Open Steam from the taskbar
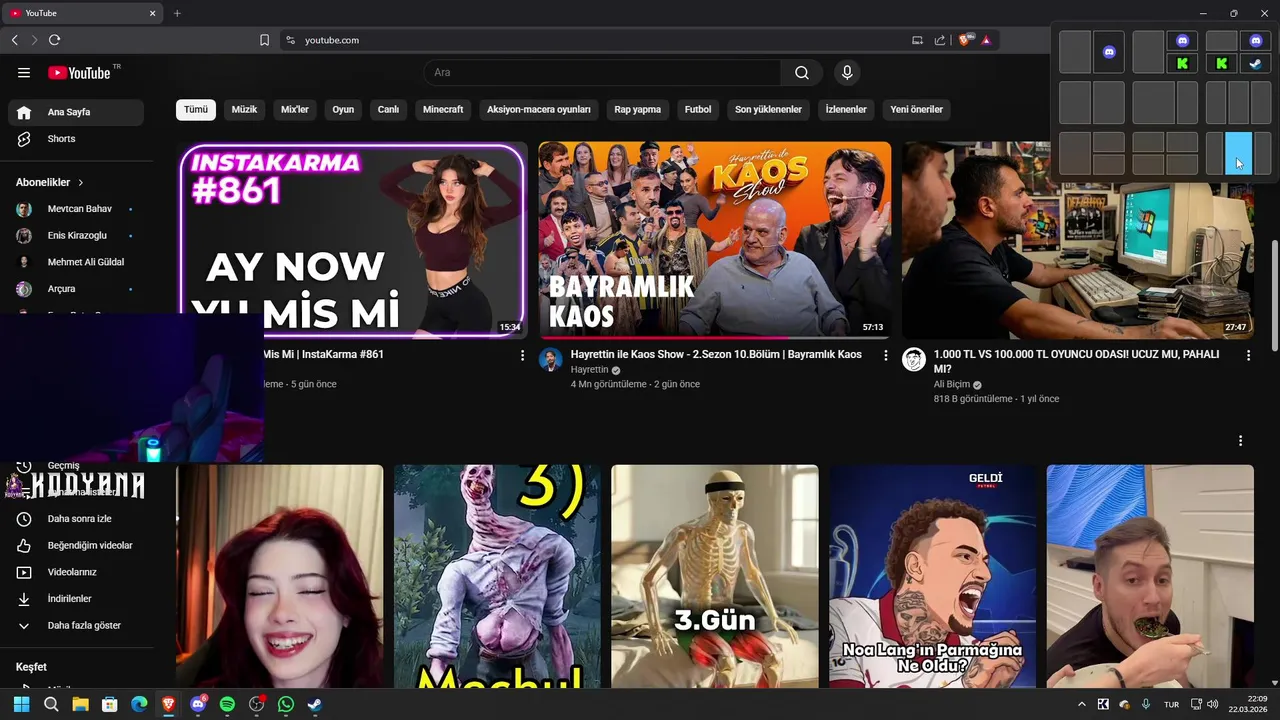1280x720 pixels. pos(314,704)
